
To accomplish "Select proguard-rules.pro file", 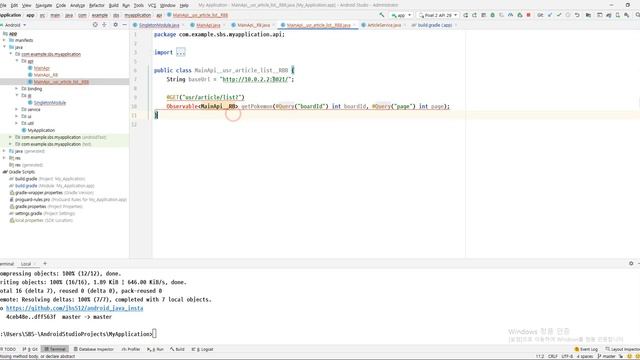I will [32, 200].
